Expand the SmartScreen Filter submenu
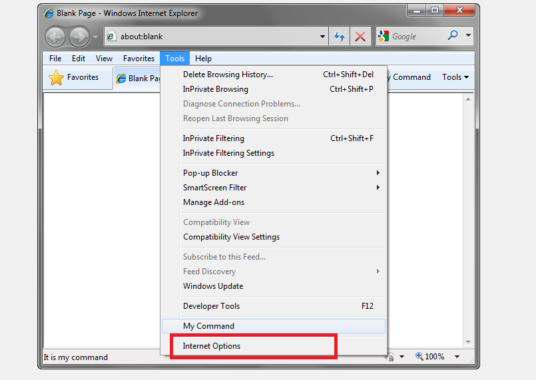536x380 pixels. pos(274,188)
